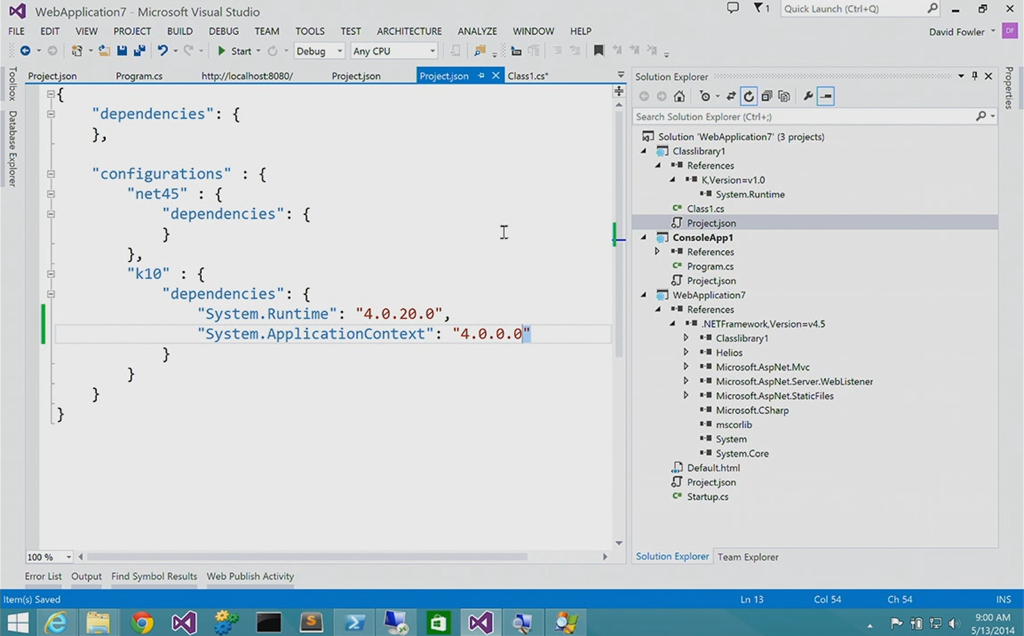Collapse the "k10" code block
The image size is (1024, 636).
click(x=50, y=274)
